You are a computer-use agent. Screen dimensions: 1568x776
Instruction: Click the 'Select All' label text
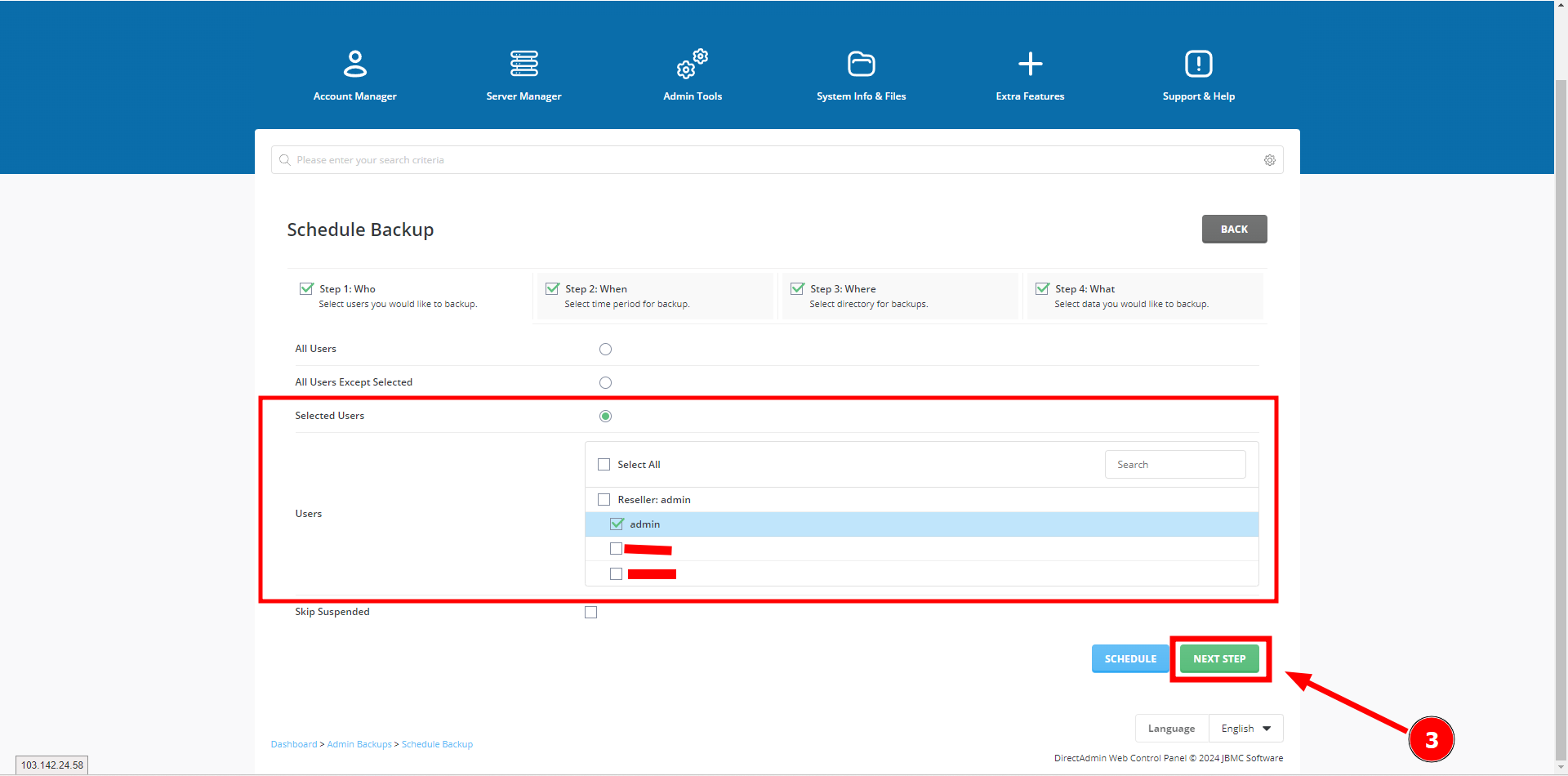639,465
